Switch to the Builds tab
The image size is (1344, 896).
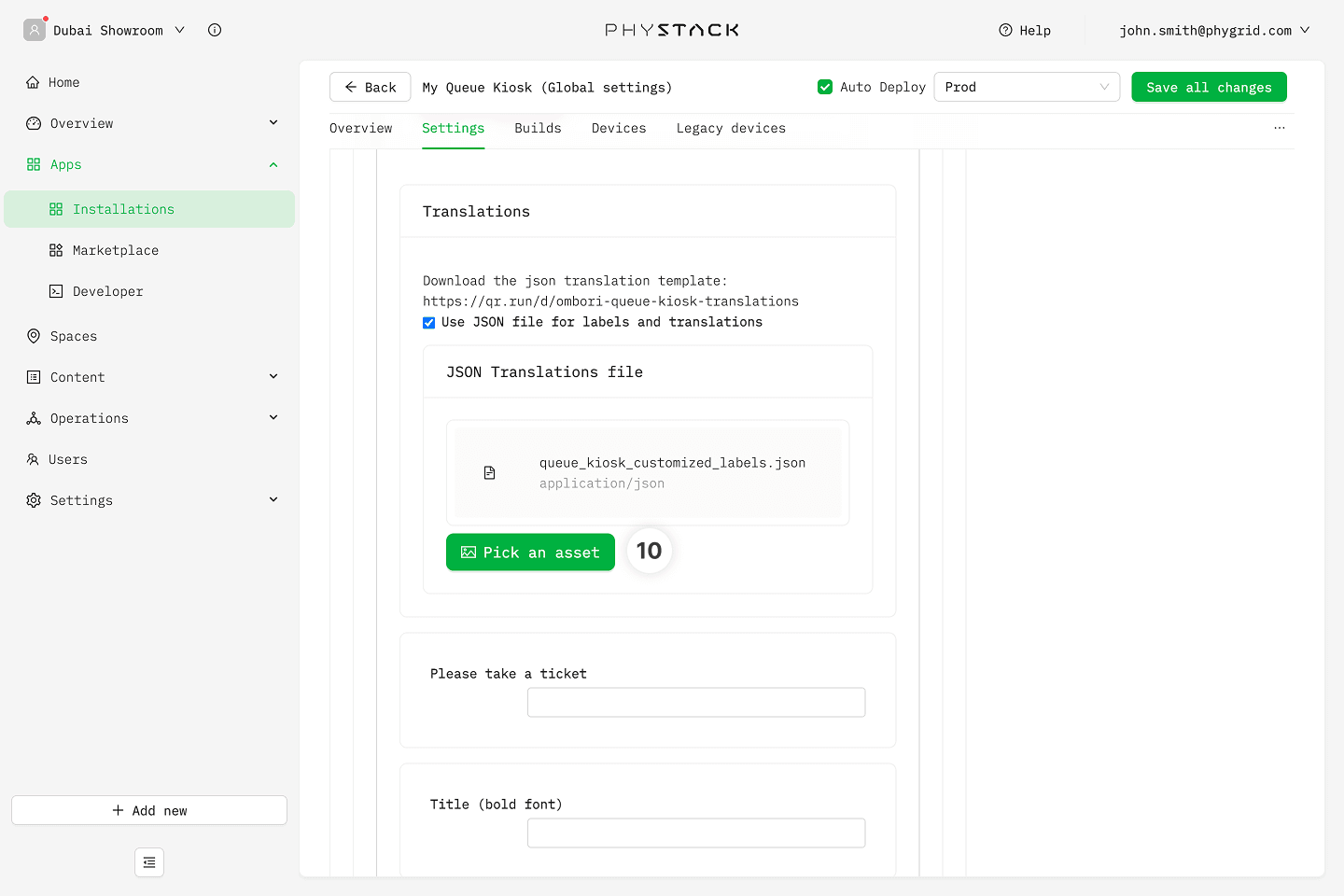(538, 128)
